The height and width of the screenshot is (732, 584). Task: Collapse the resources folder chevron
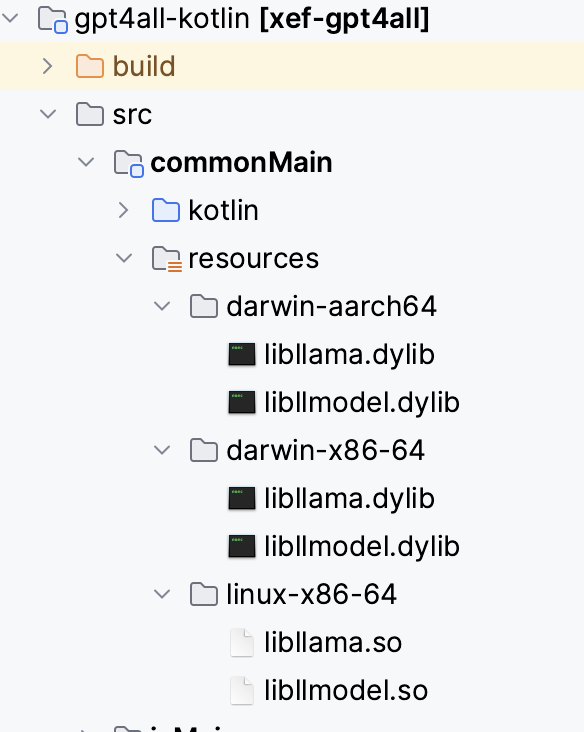pos(124,258)
